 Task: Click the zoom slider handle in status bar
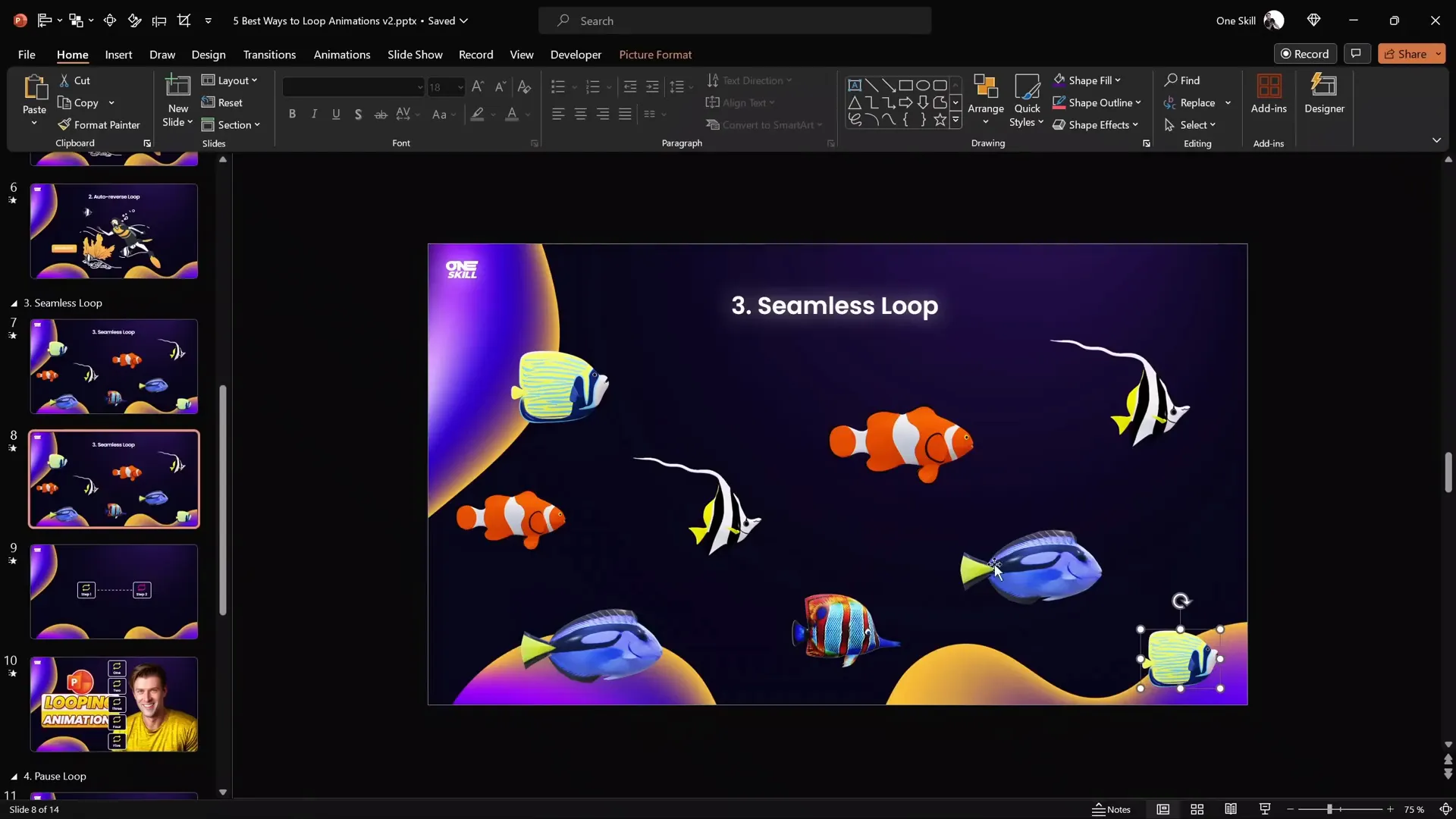(1329, 809)
